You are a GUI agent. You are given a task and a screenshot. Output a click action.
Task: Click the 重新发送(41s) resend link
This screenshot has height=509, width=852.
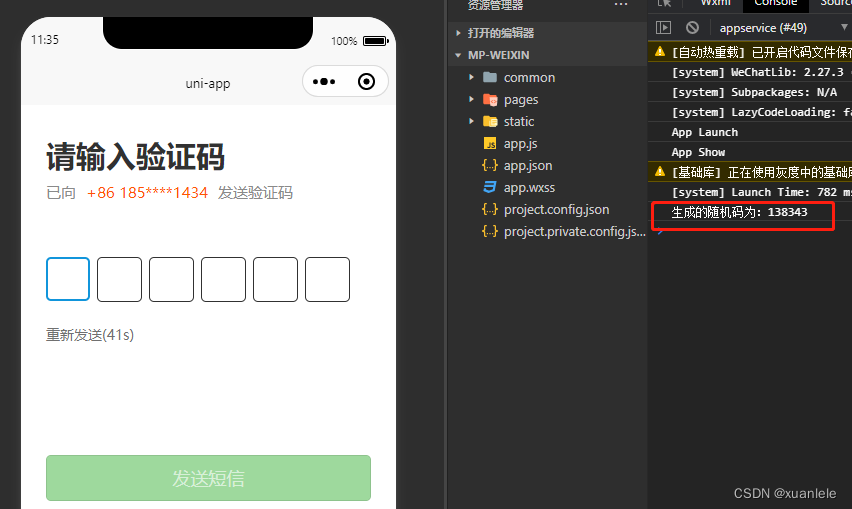point(90,335)
